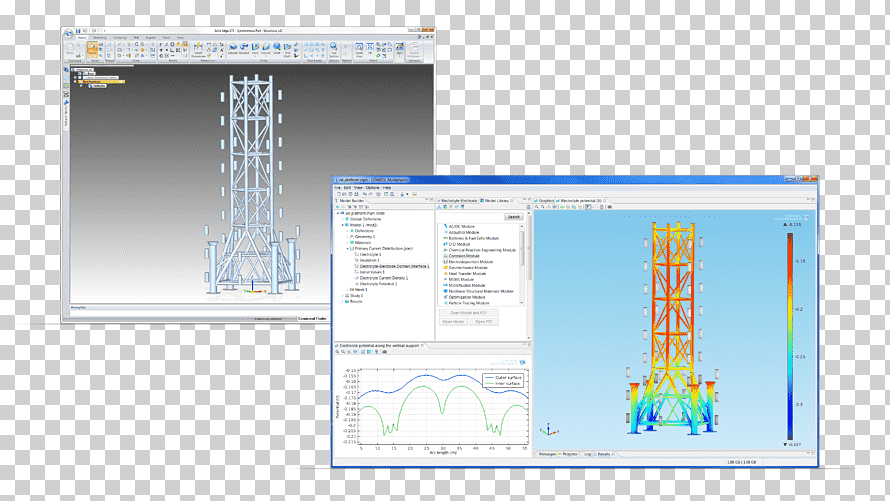Click the New file icon in COMSOL toolbar
This screenshot has width=890, height=501.
pyautogui.click(x=339, y=194)
